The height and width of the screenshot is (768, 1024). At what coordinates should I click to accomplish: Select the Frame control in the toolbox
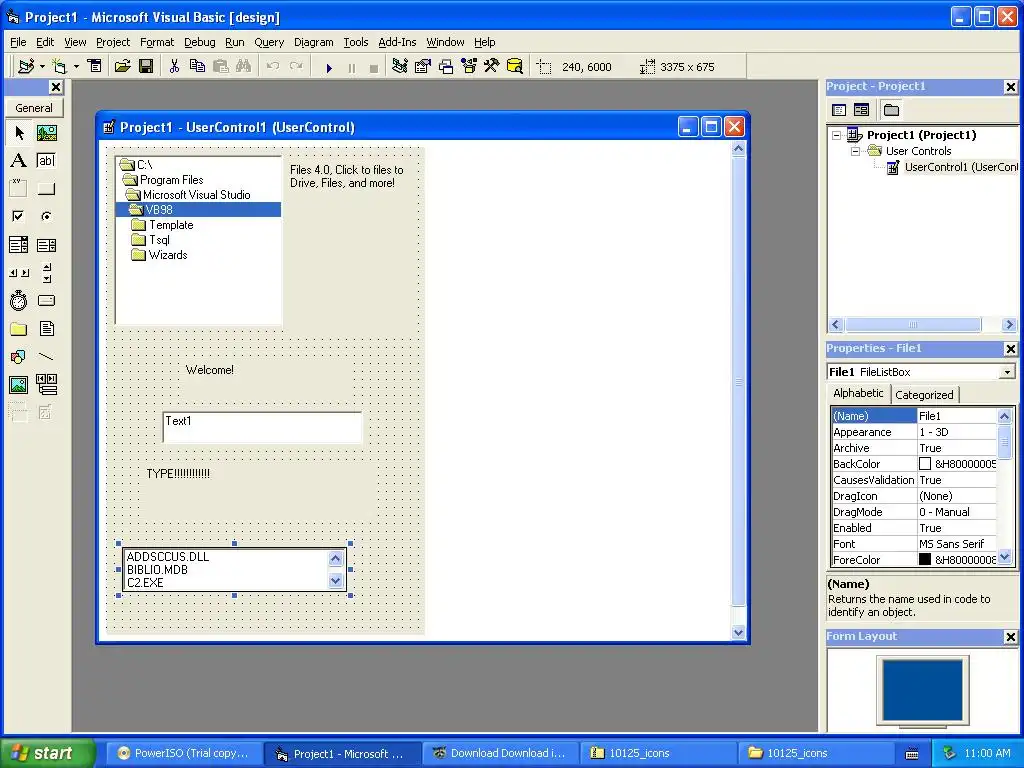(x=19, y=189)
